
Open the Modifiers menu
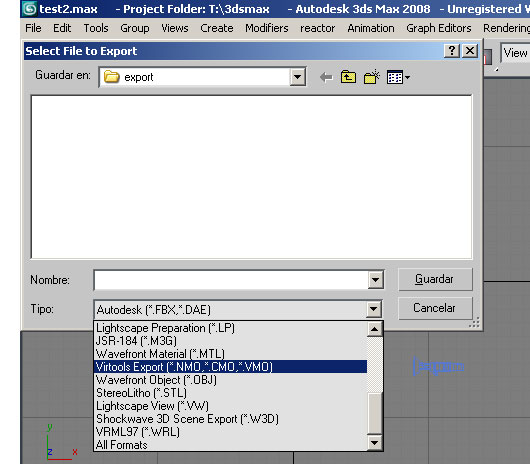(267, 28)
